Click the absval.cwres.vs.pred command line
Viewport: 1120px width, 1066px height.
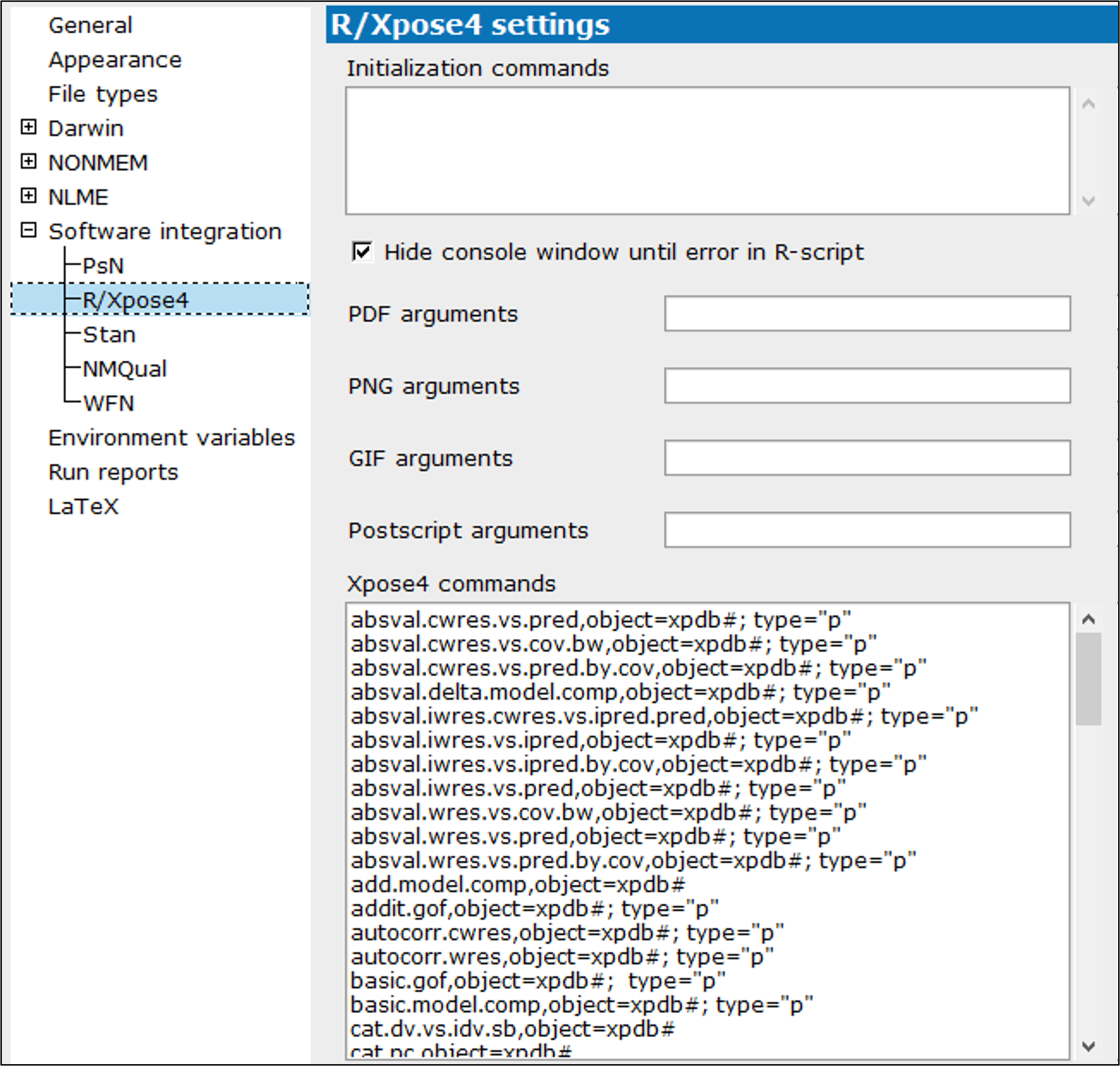[x=601, y=620]
